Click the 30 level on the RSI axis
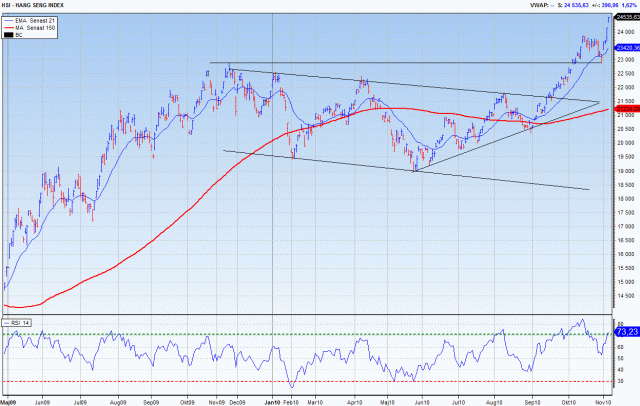 pyautogui.click(x=620, y=381)
